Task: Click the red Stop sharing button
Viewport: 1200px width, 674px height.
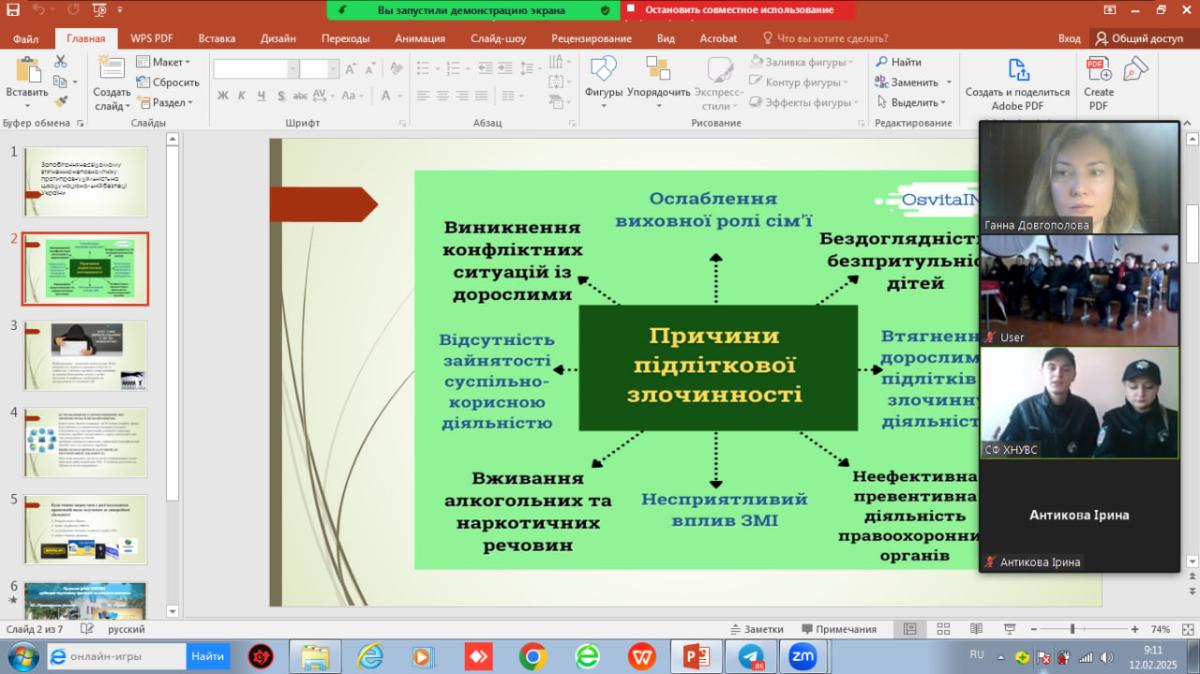Action: click(x=738, y=10)
